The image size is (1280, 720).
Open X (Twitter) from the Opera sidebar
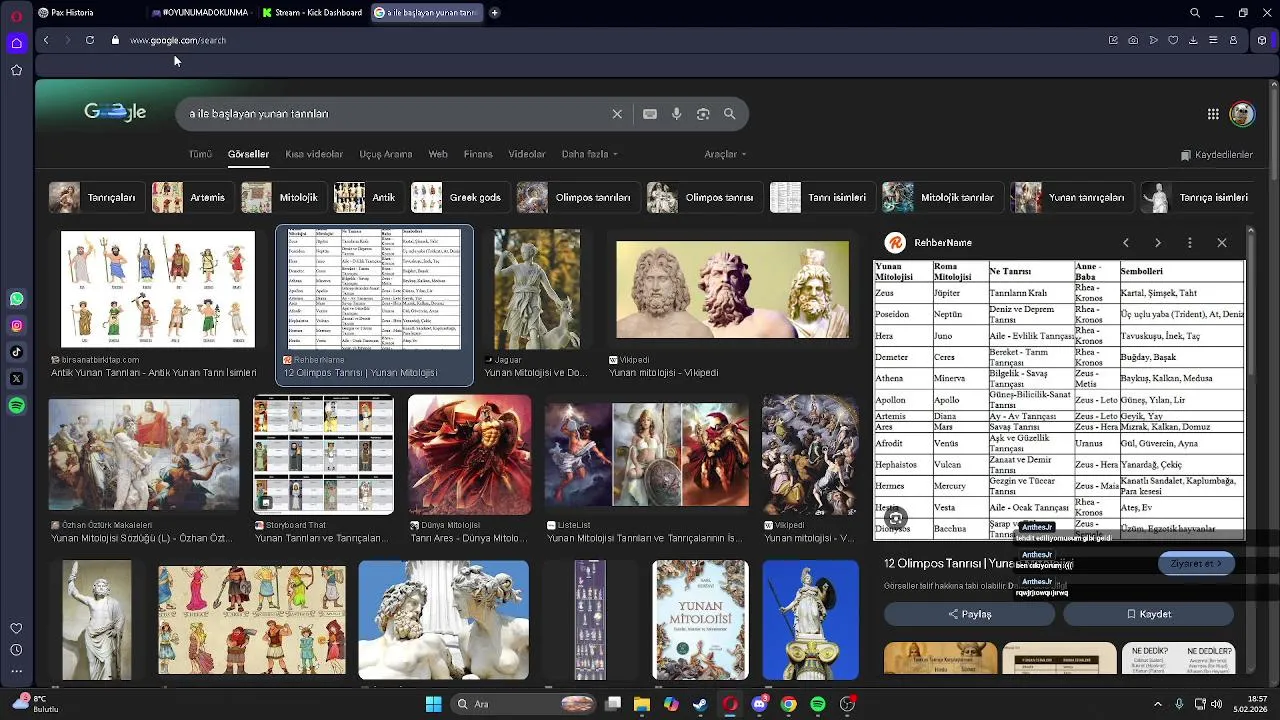16,379
